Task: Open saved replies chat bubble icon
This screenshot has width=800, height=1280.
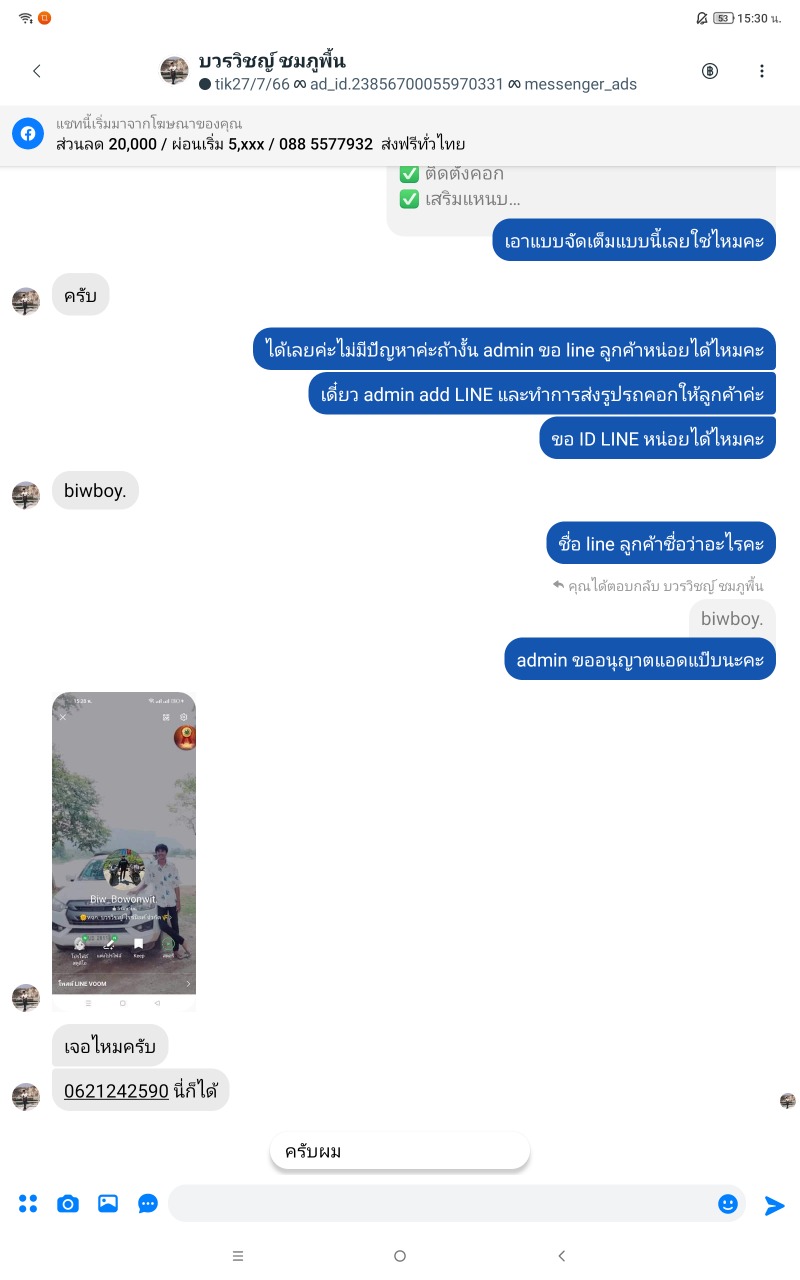Action: point(148,1204)
